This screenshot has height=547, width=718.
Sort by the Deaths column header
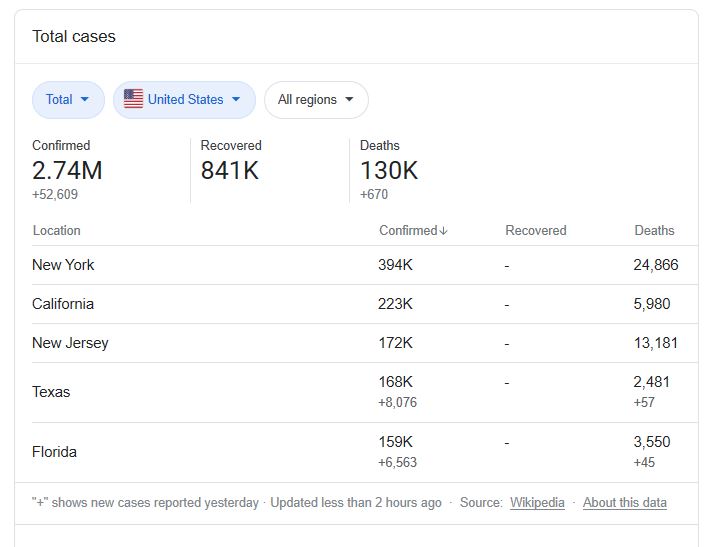(x=654, y=230)
